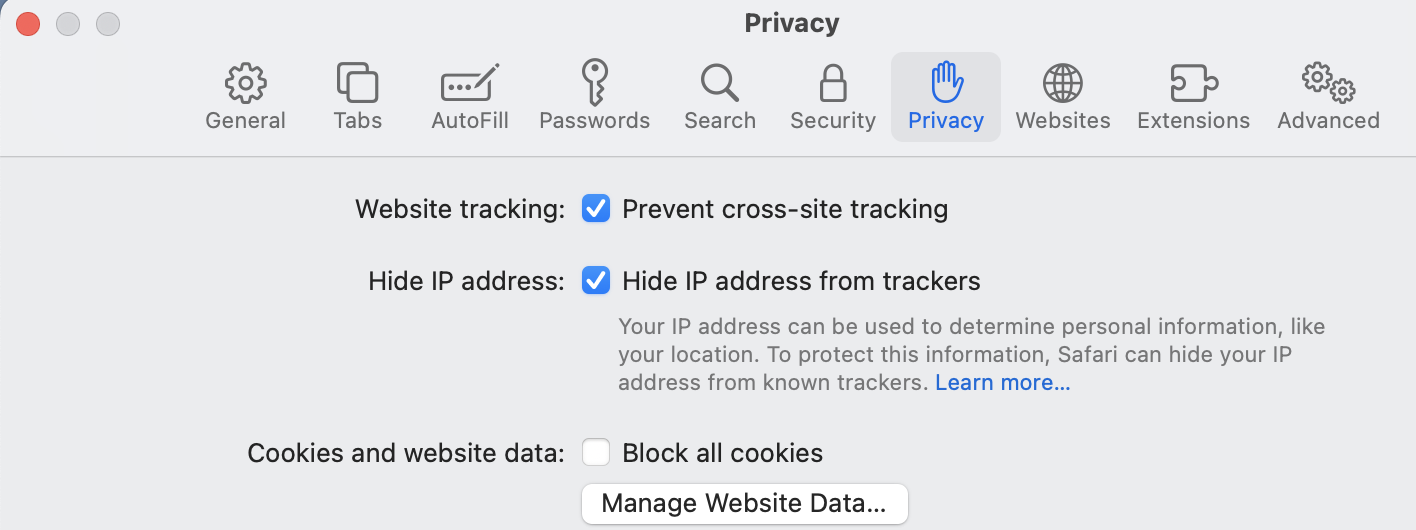
Task: Click the Privacy window title text
Action: tap(791, 23)
